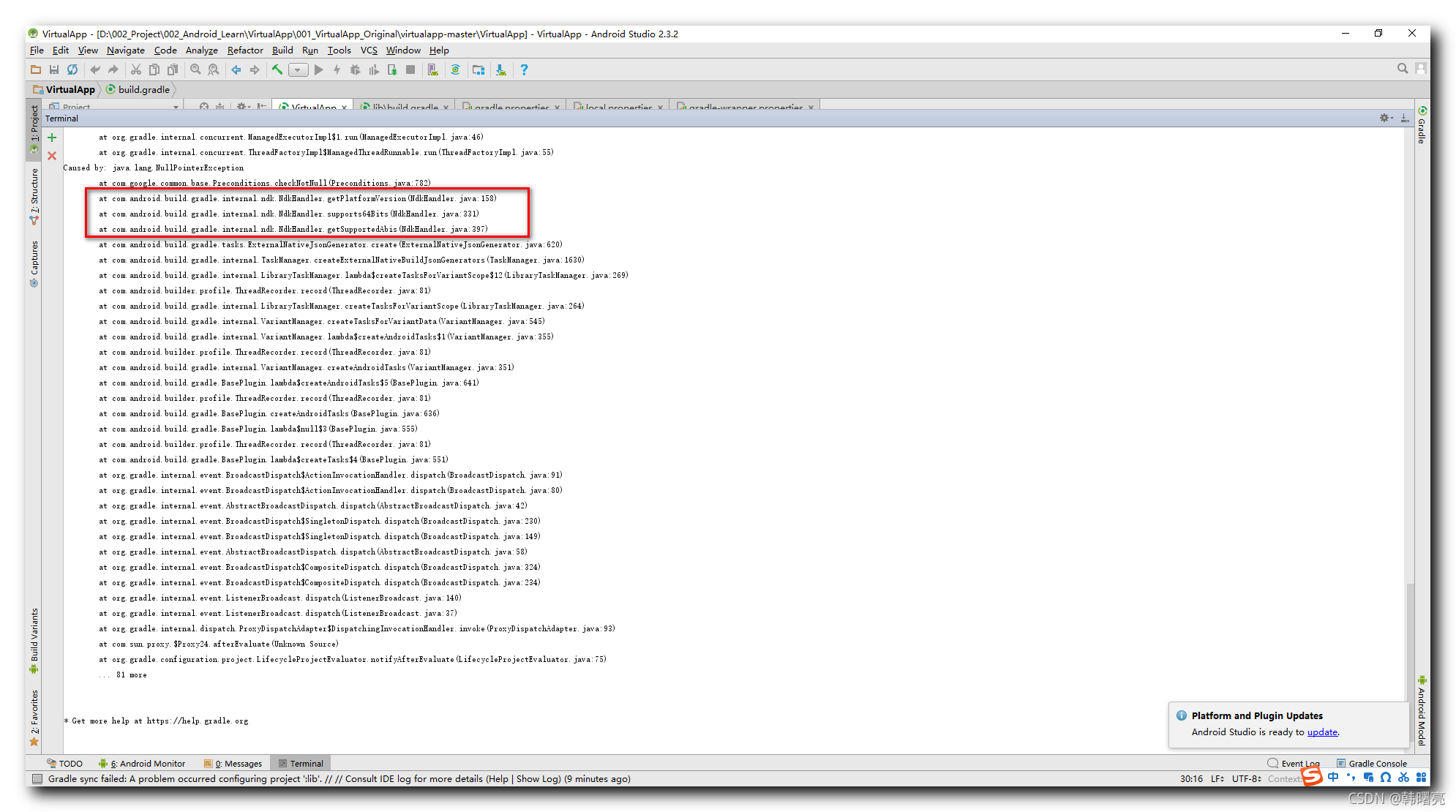Open the Tools menu
The height and width of the screenshot is (812, 1456).
339,50
